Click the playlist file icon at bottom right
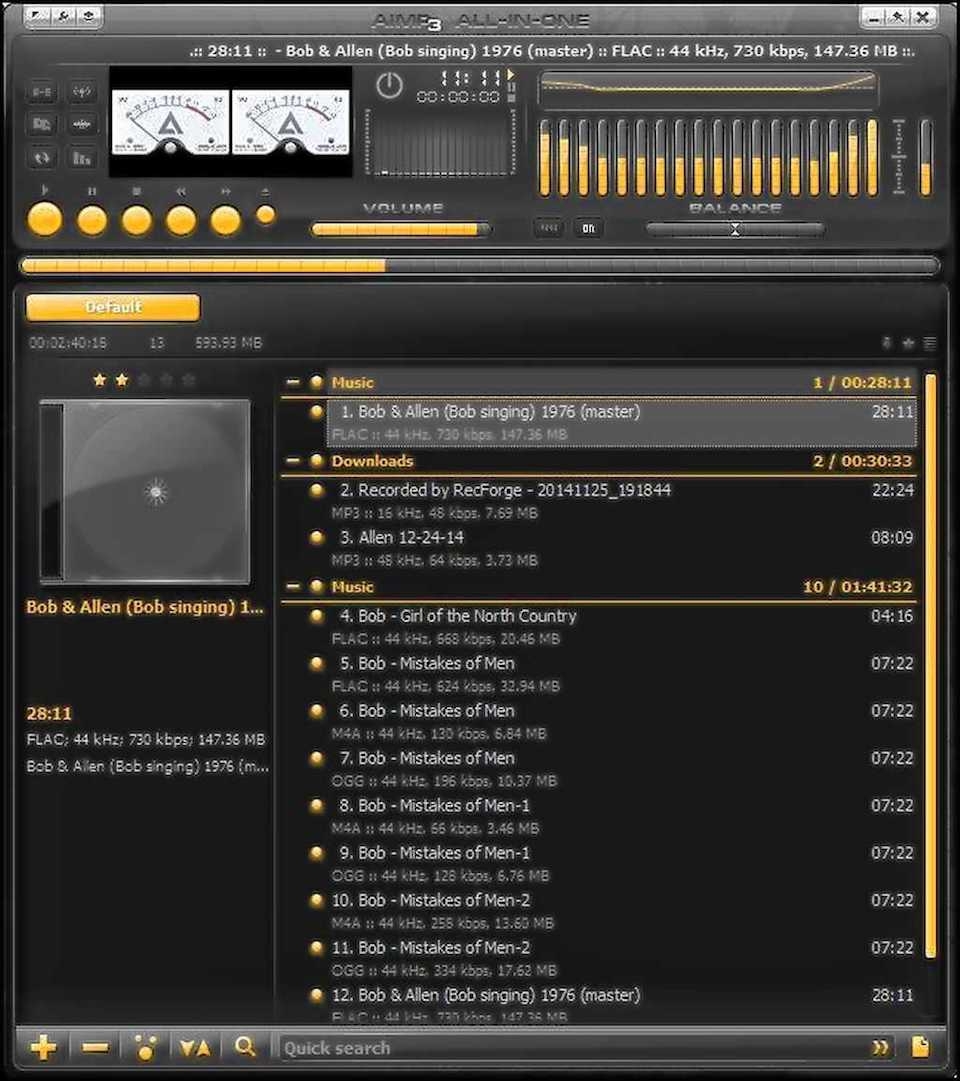 coord(920,1047)
